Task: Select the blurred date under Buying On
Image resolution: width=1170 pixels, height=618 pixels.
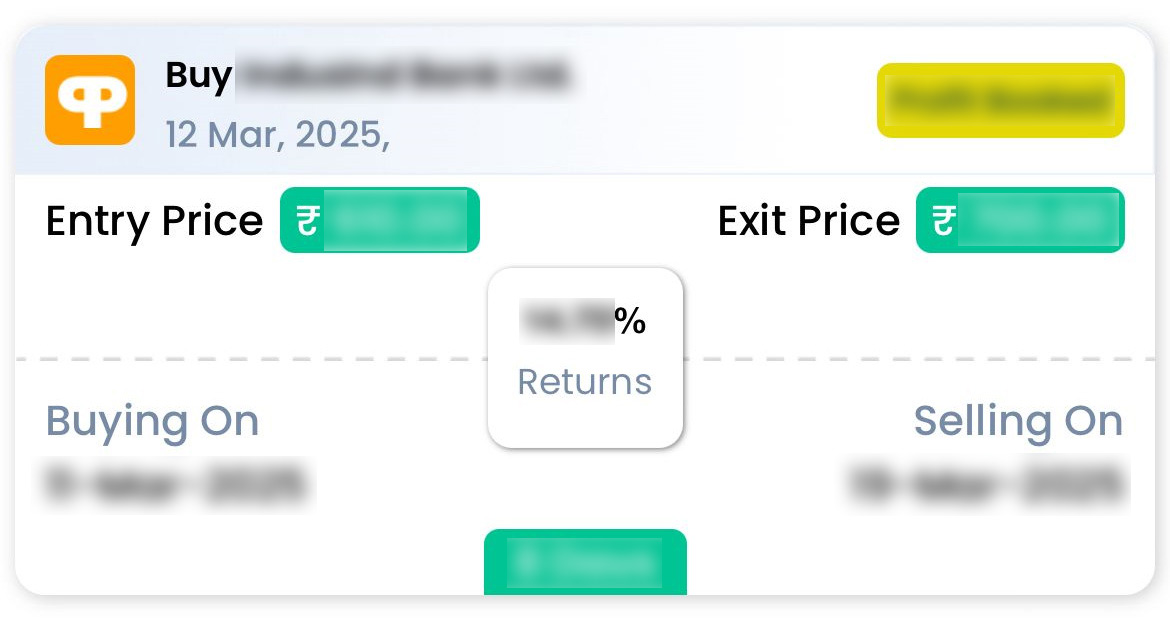Action: [x=175, y=485]
